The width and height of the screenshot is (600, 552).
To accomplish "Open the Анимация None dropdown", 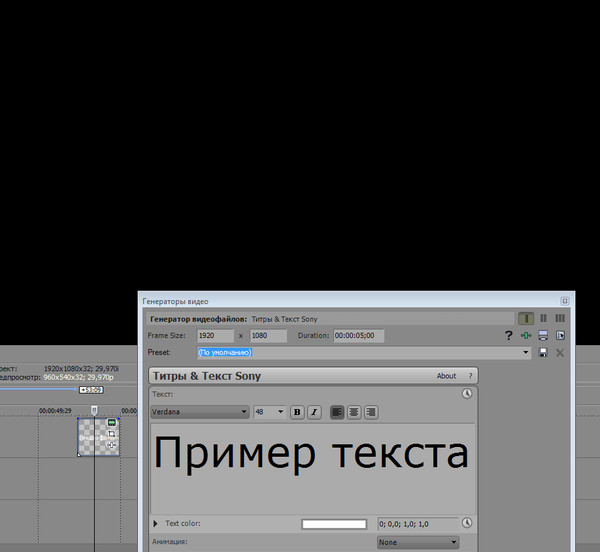I will 418,542.
